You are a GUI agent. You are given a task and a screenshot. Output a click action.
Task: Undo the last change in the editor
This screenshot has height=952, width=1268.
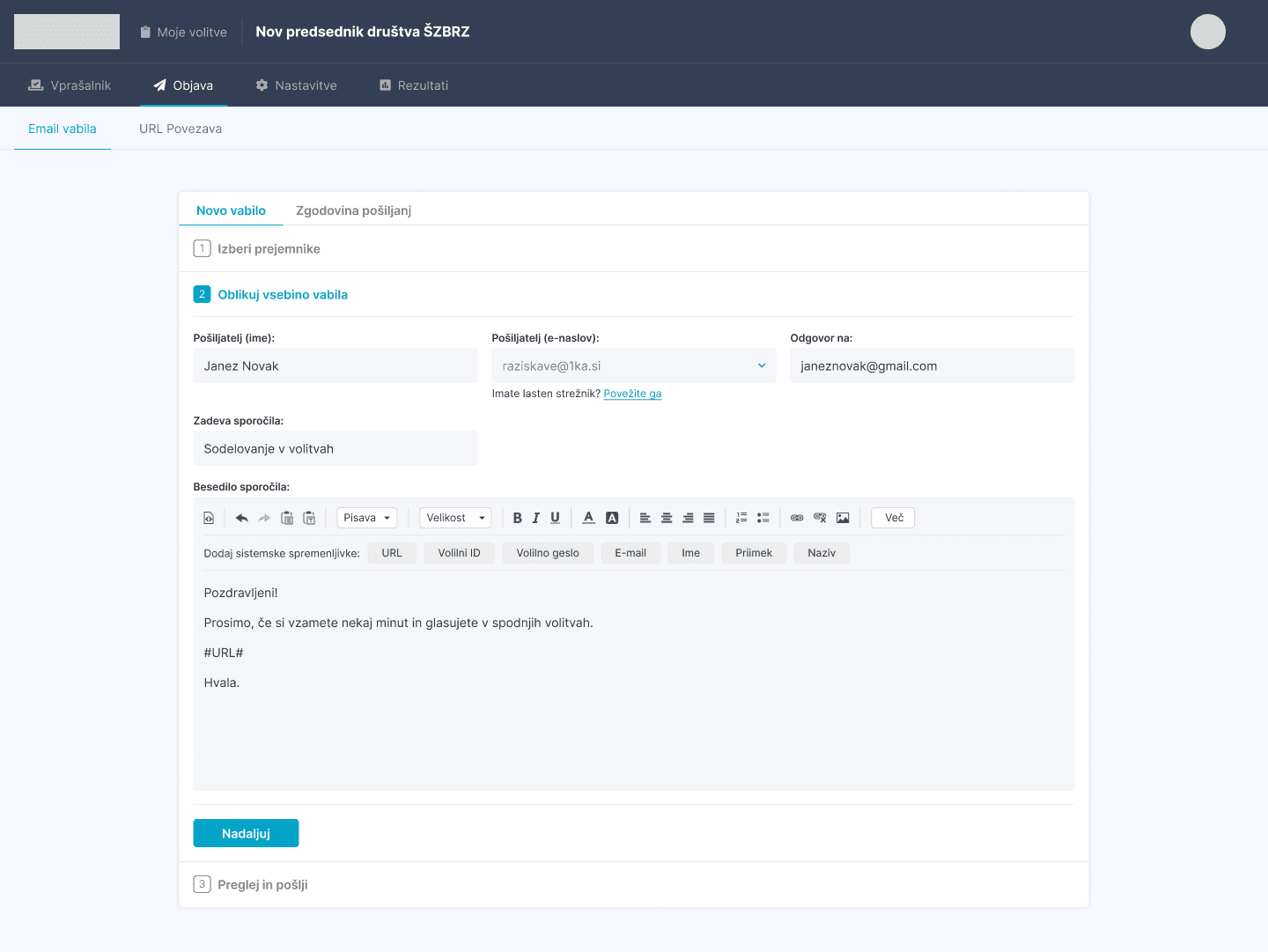point(242,517)
